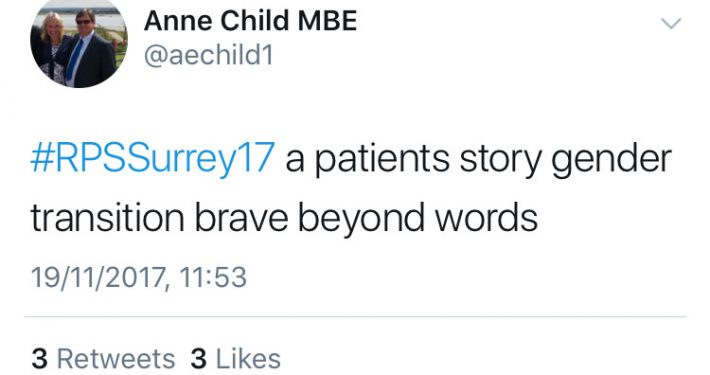Click the phrase 'a patients story gender'
Image resolution: width=710 pixels, height=375 pixels.
pos(478,160)
